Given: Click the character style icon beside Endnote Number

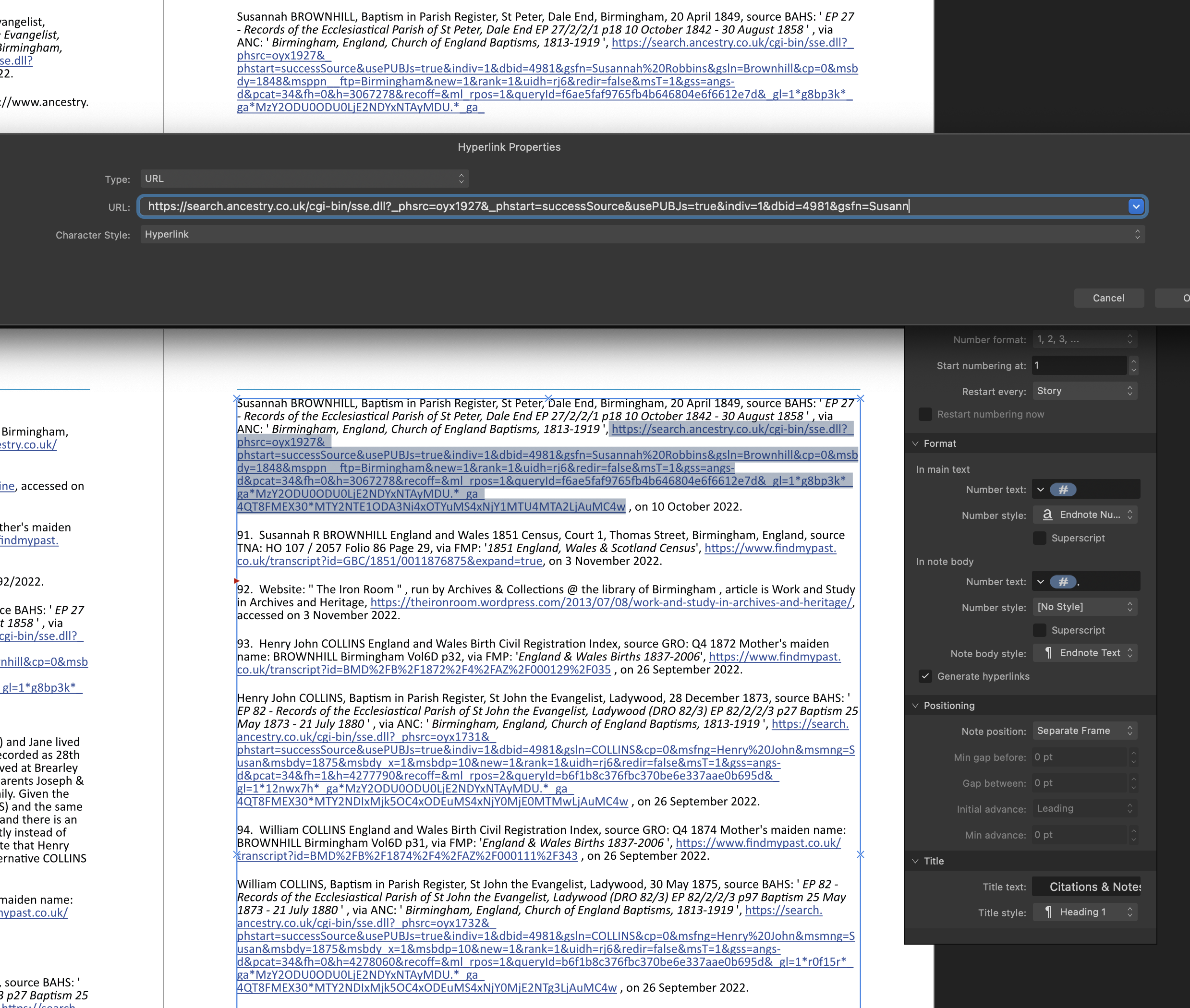Looking at the screenshot, I should click(x=1047, y=514).
